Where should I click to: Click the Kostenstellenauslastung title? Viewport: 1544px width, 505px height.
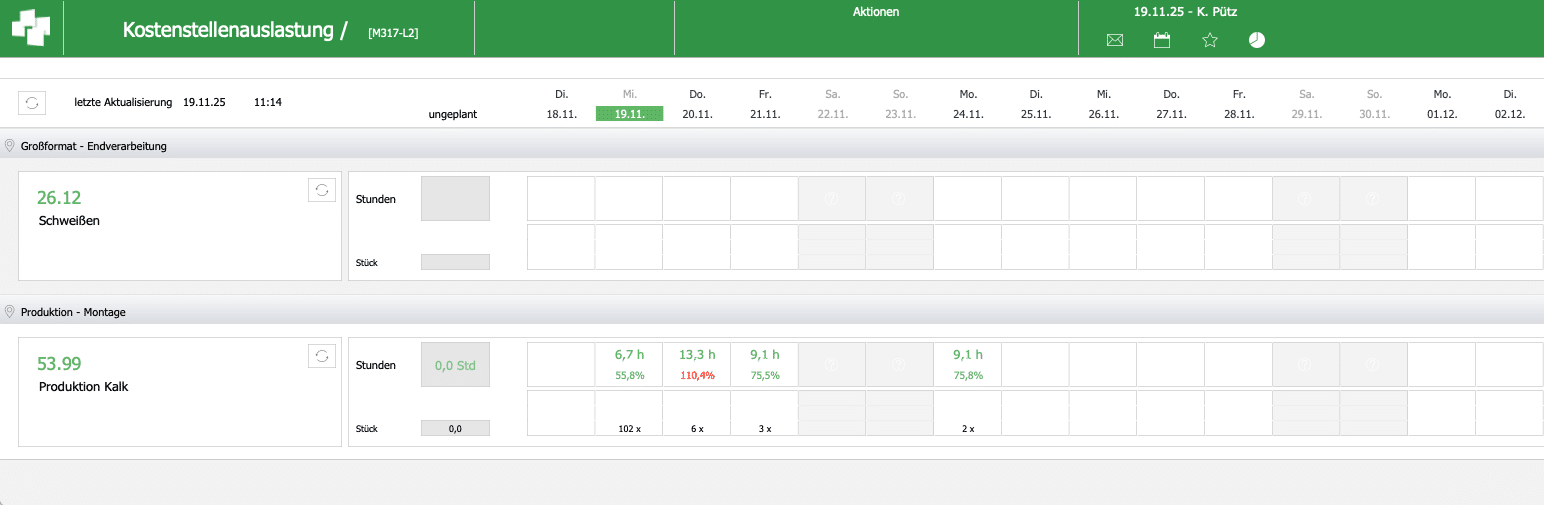(227, 30)
